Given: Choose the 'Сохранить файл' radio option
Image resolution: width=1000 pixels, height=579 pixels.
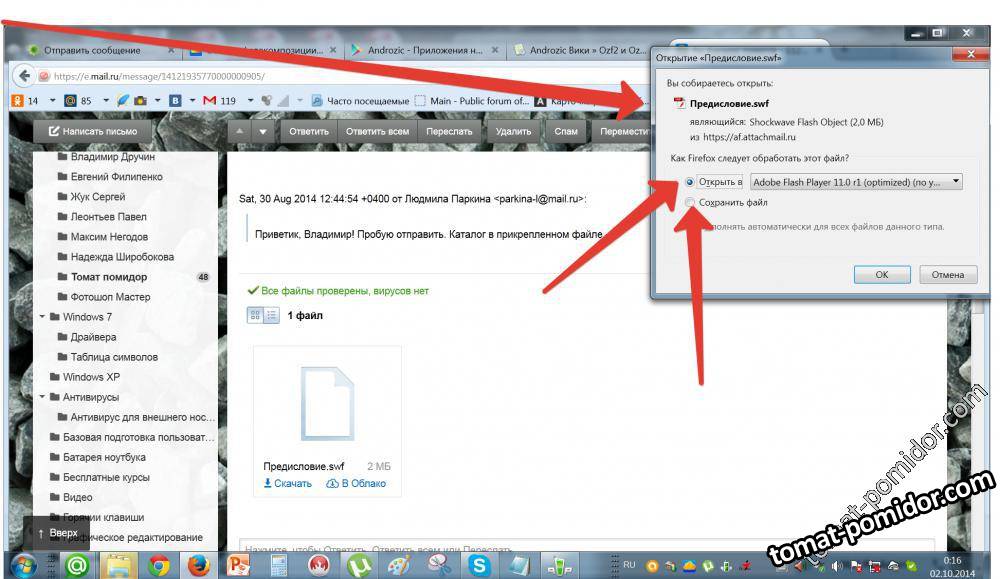Looking at the screenshot, I should [690, 203].
